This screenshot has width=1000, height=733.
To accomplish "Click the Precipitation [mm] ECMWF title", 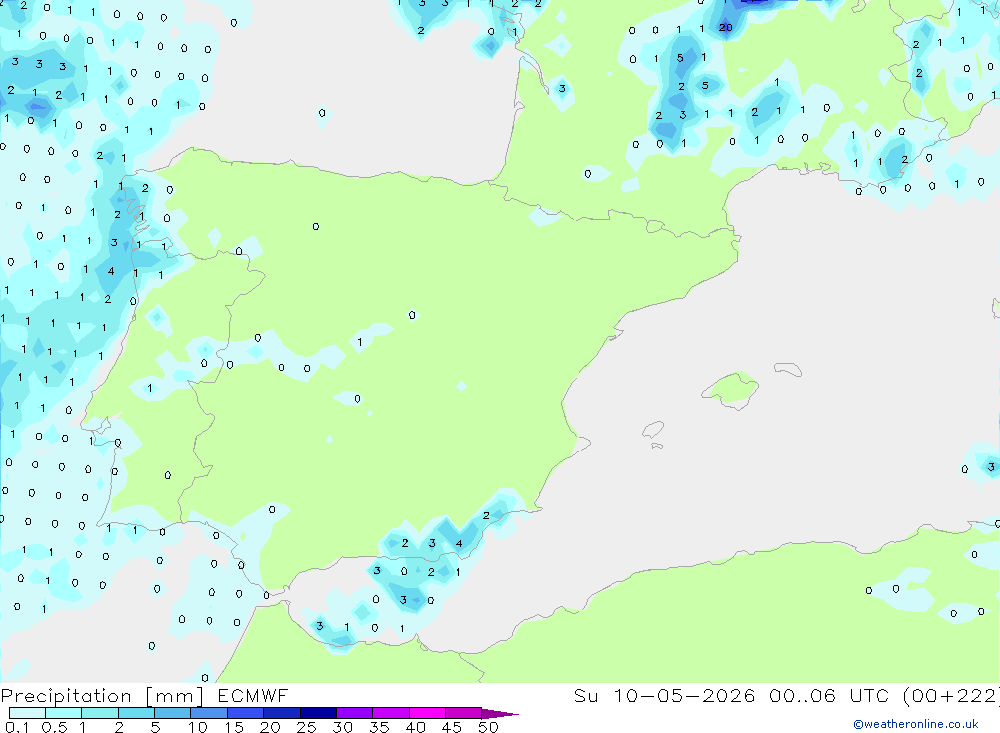I will tap(144, 696).
